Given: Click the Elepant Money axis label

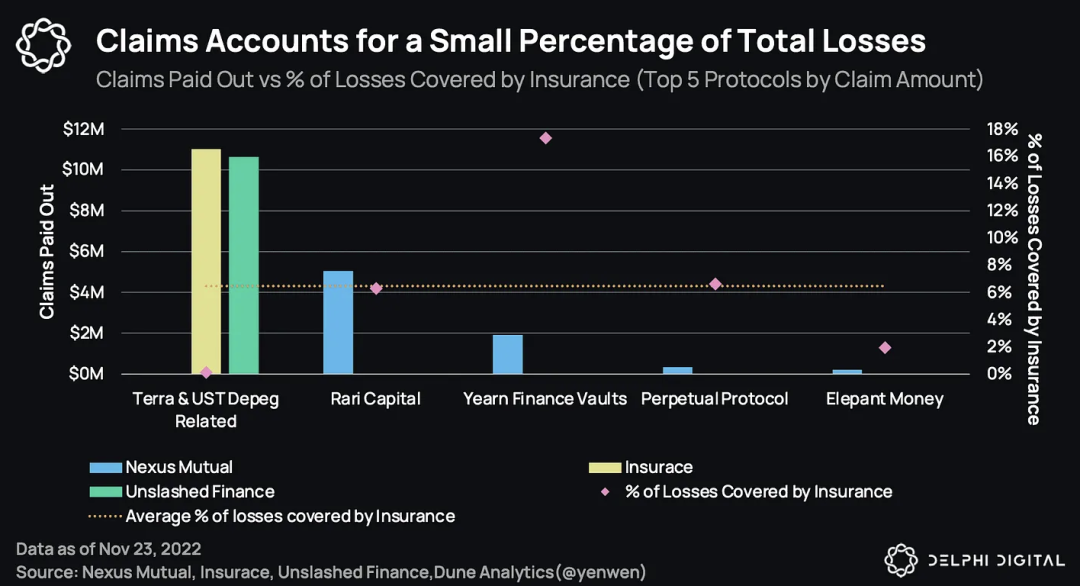Looking at the screenshot, I should point(884,399).
